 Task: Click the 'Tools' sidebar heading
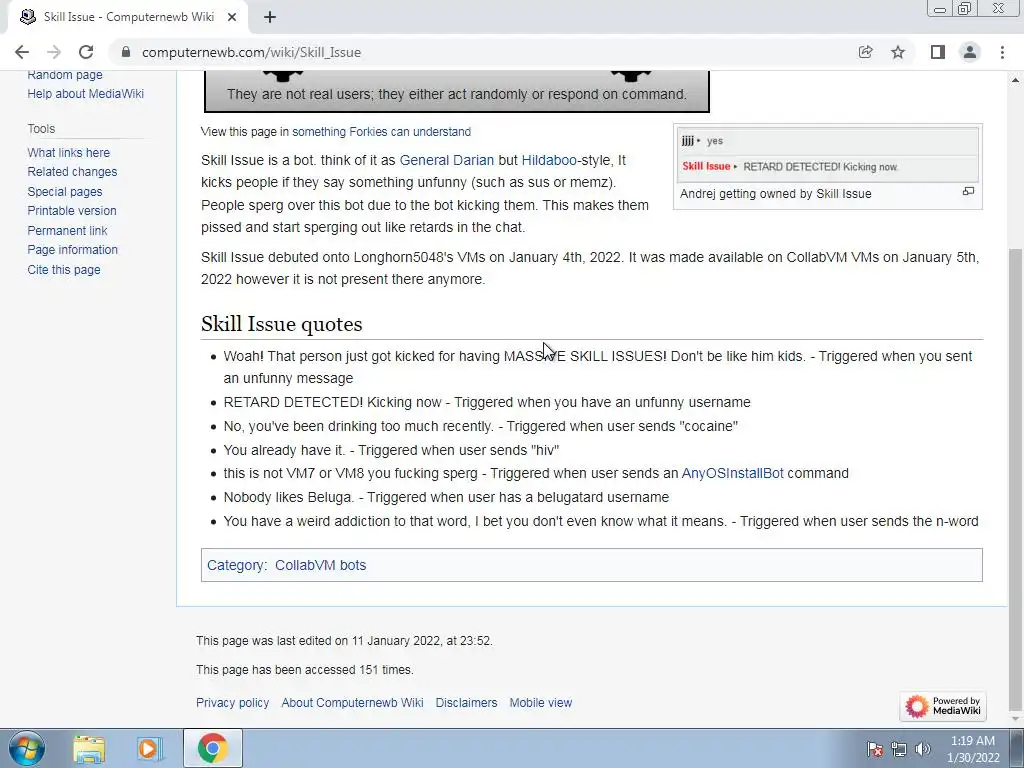tap(41, 129)
